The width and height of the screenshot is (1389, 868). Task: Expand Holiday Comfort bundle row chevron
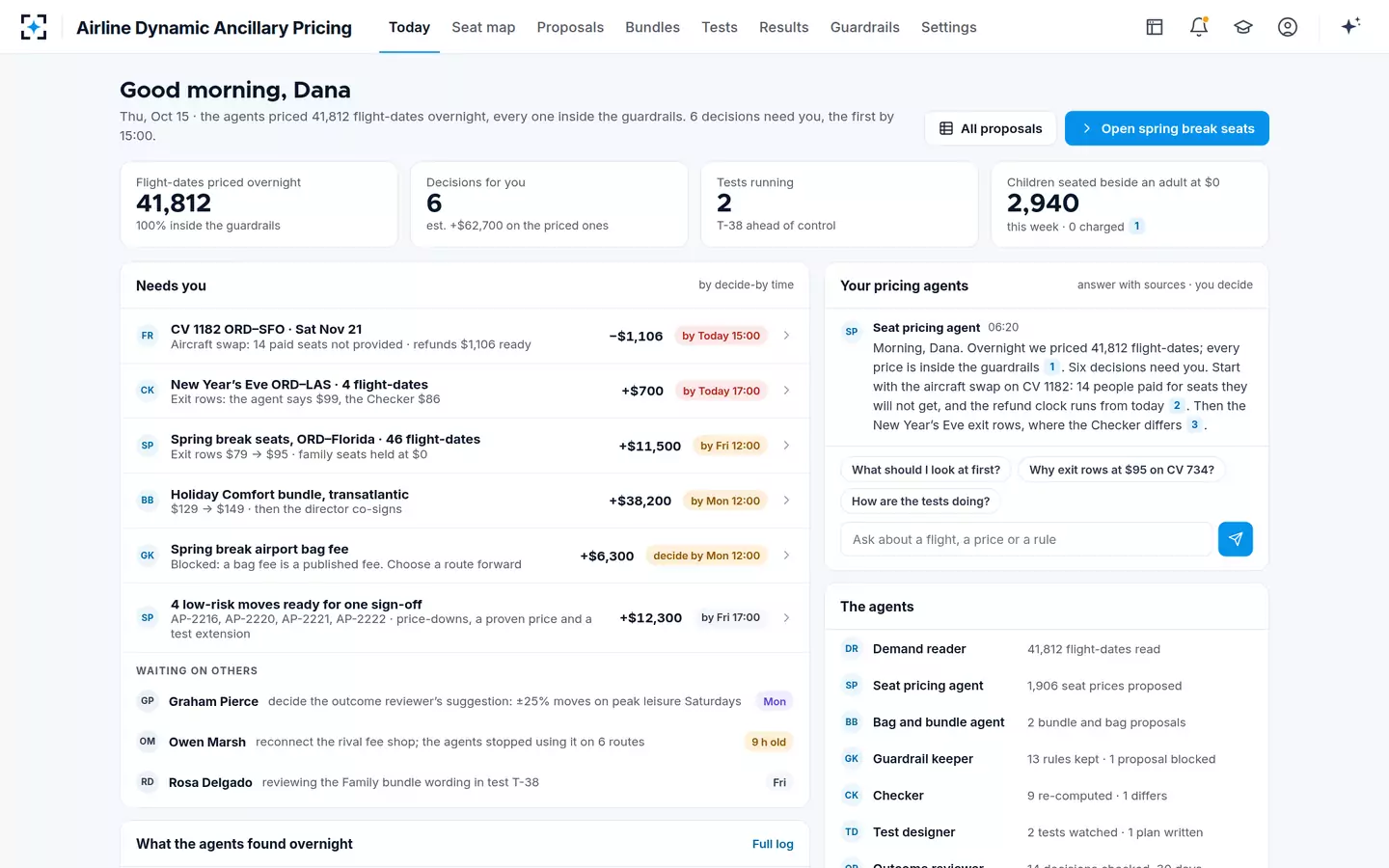[786, 501]
